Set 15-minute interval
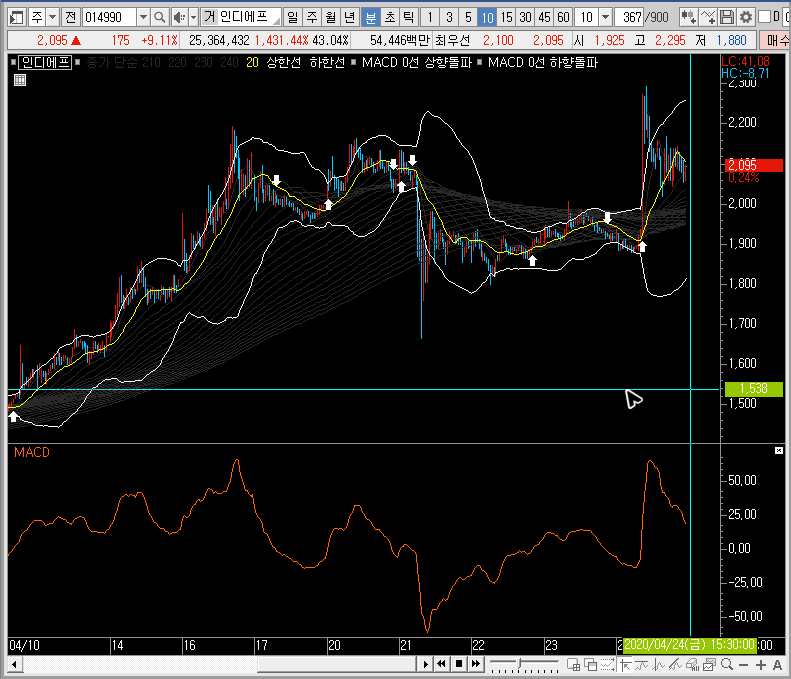Viewport: 791px width, 679px height. click(x=506, y=18)
